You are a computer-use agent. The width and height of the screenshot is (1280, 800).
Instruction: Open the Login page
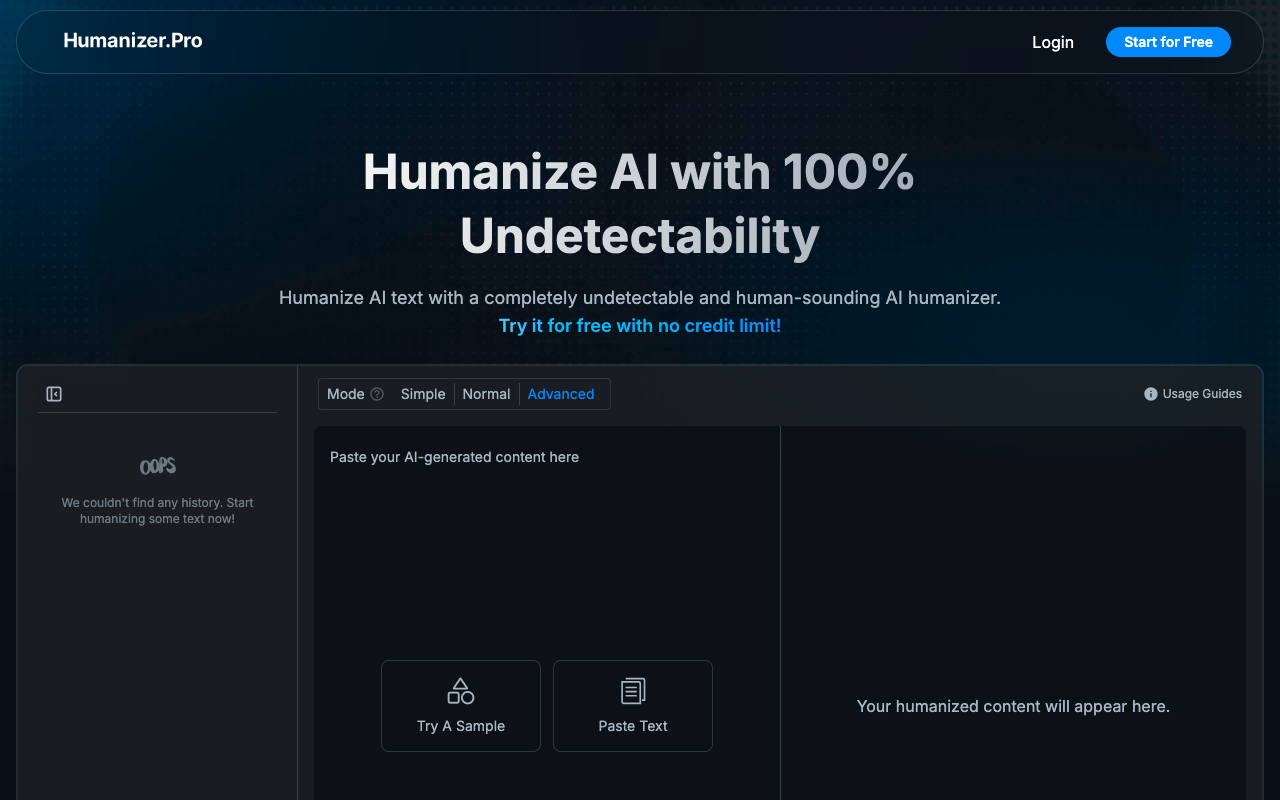click(1052, 42)
